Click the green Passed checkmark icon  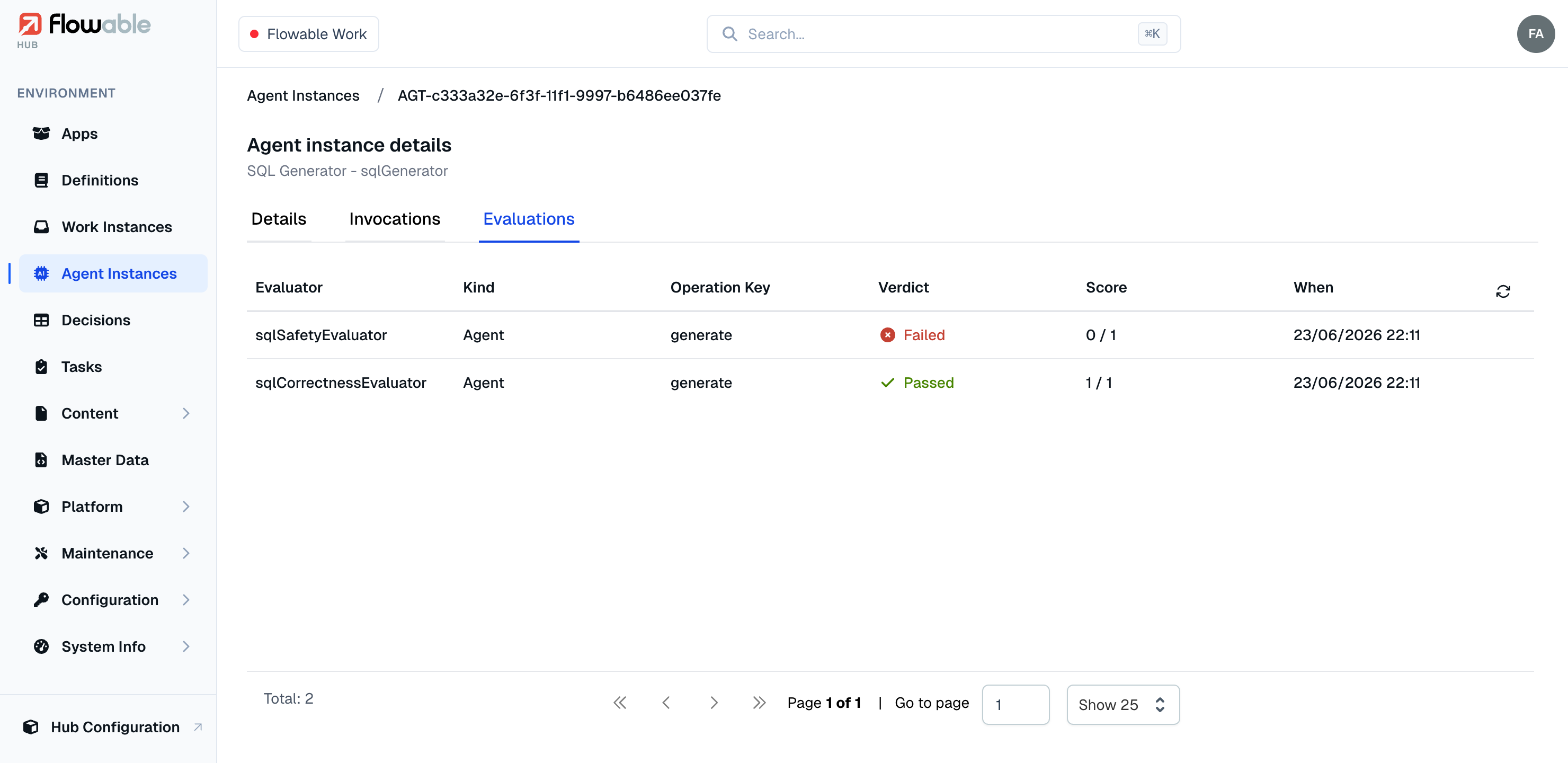(x=887, y=383)
